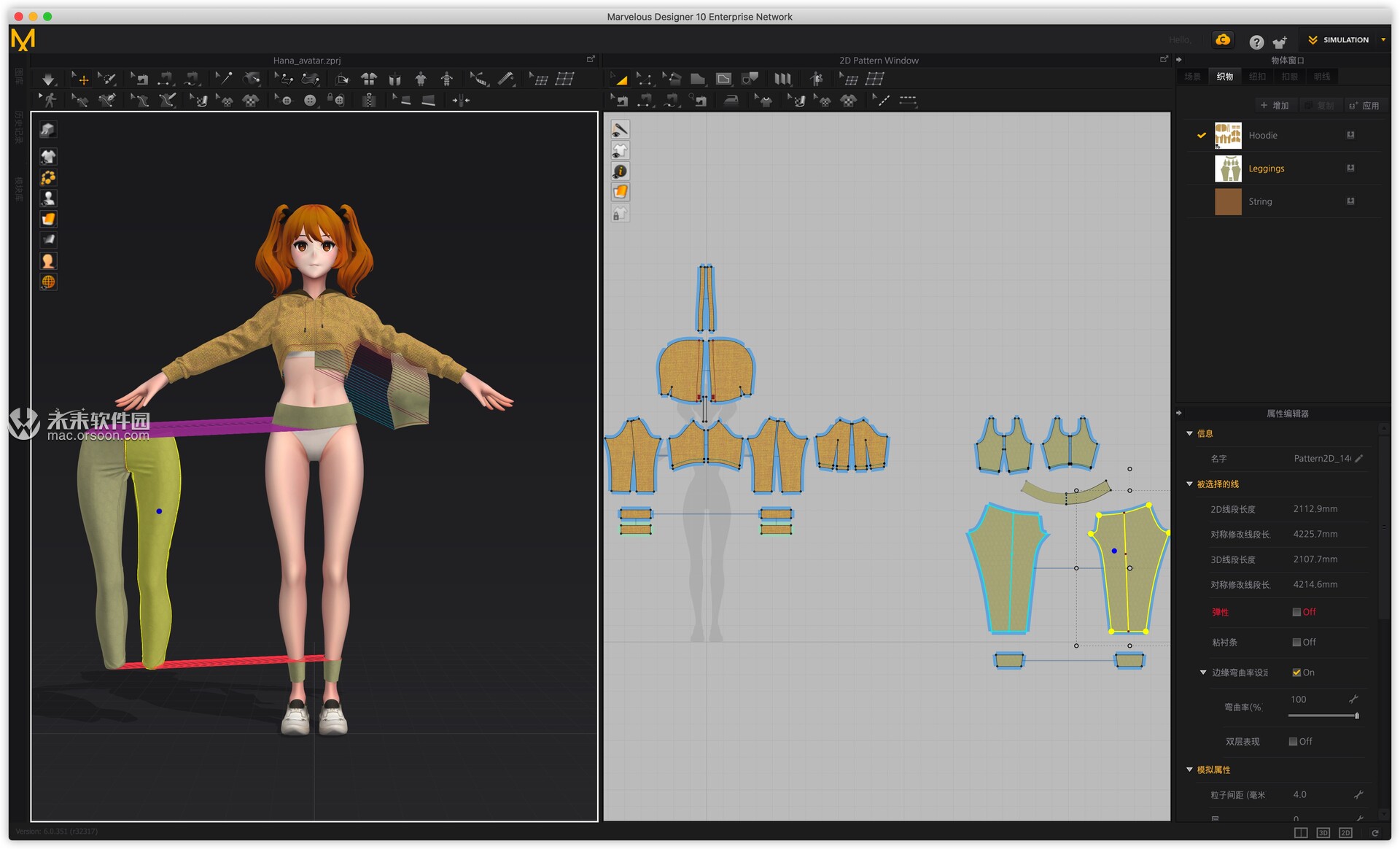1400x849 pixels.
Task: Select the Internal Polygon tool in 2D toolbar
Action: point(723,79)
